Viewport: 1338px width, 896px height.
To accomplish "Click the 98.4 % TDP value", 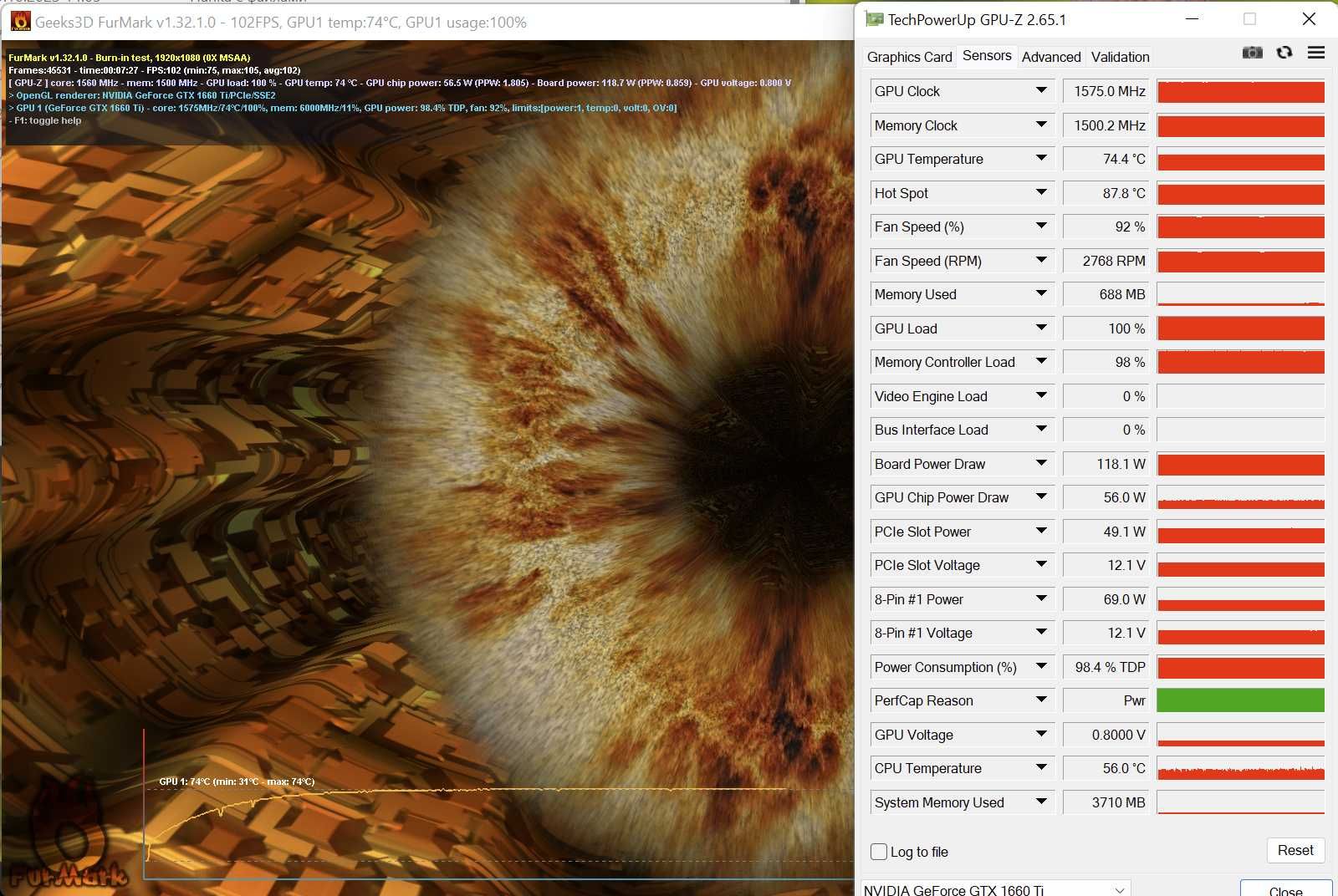I will click(1106, 667).
